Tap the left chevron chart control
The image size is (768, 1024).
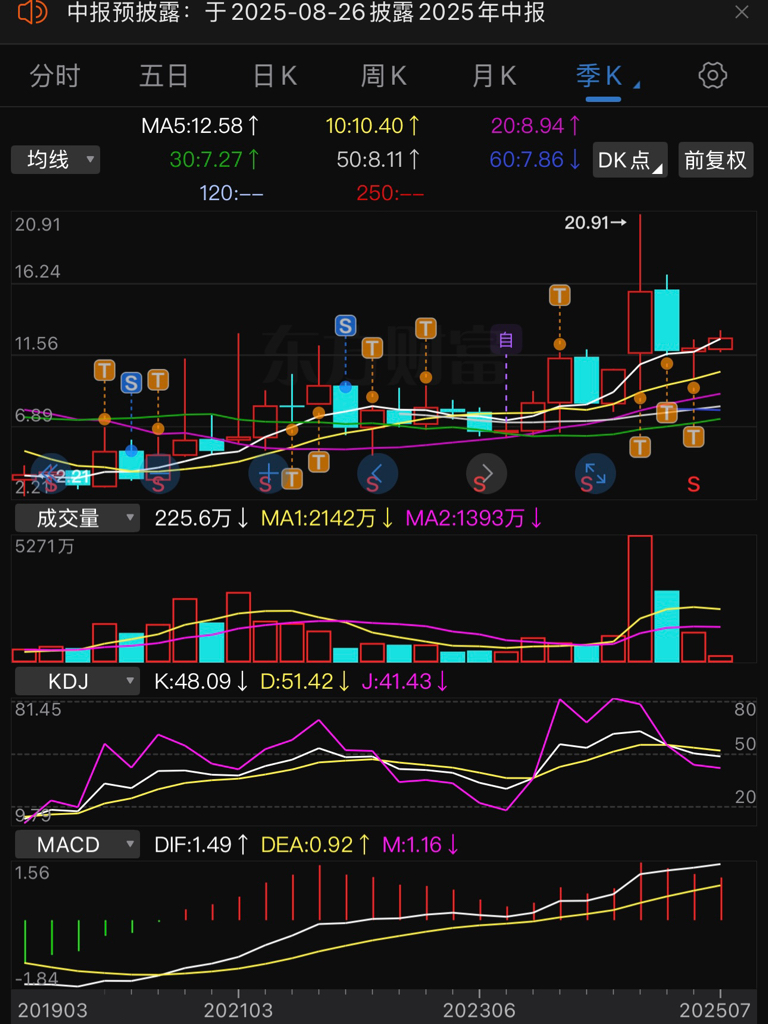pyautogui.click(x=377, y=473)
